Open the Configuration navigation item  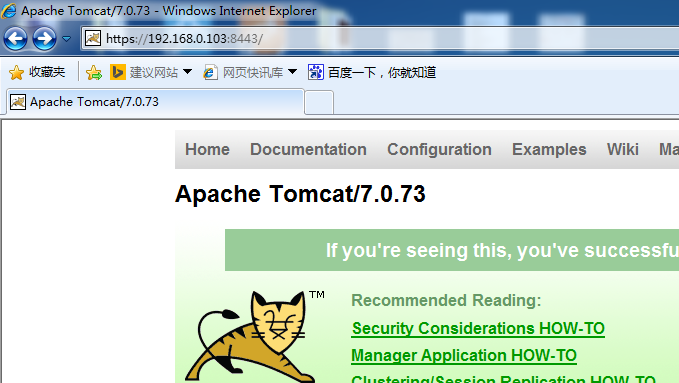pos(439,149)
